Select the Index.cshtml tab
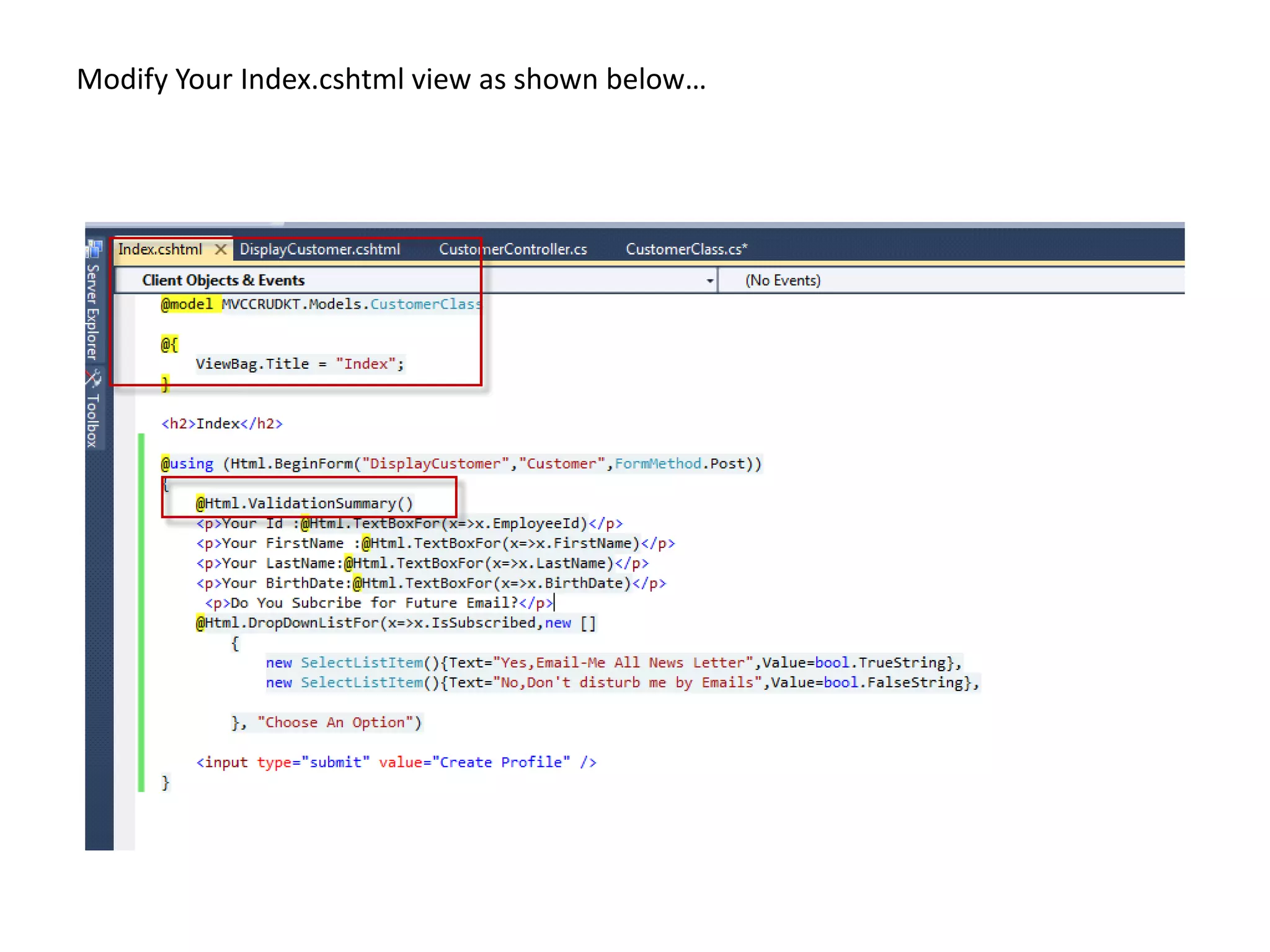The height and width of the screenshot is (952, 1270). pos(160,249)
